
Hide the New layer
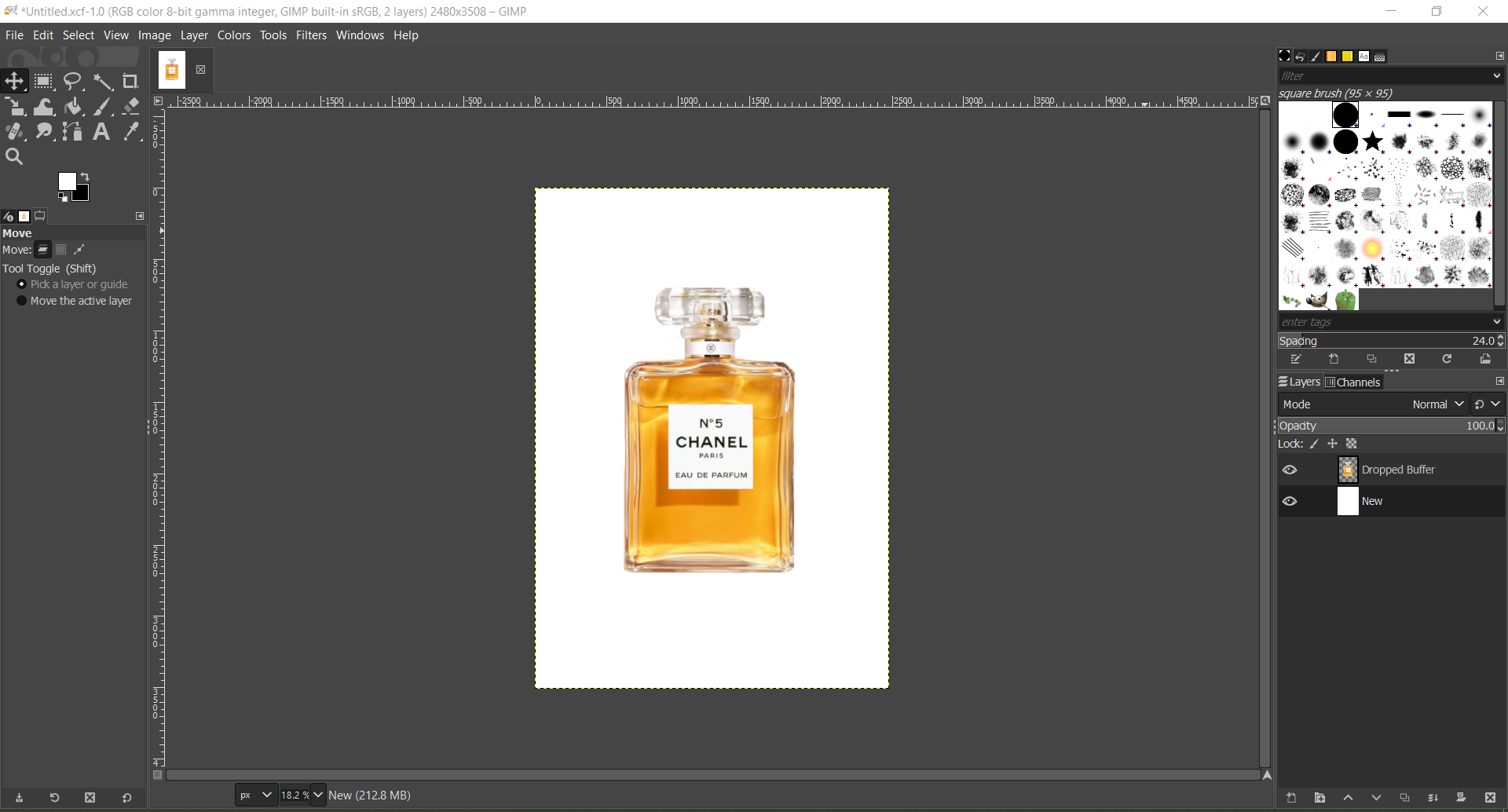click(1290, 502)
